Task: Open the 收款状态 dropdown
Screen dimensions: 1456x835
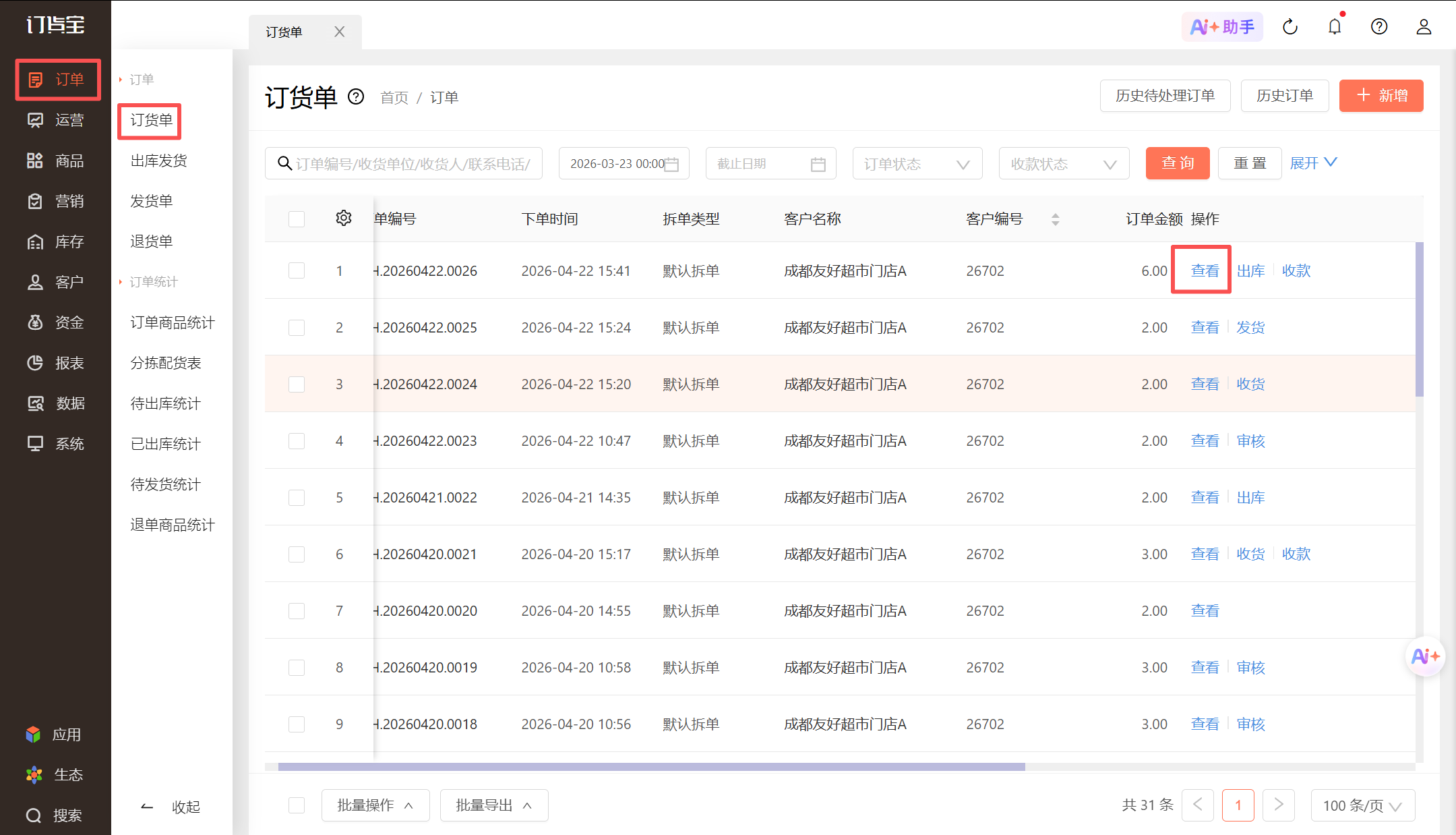Action: [x=1064, y=163]
